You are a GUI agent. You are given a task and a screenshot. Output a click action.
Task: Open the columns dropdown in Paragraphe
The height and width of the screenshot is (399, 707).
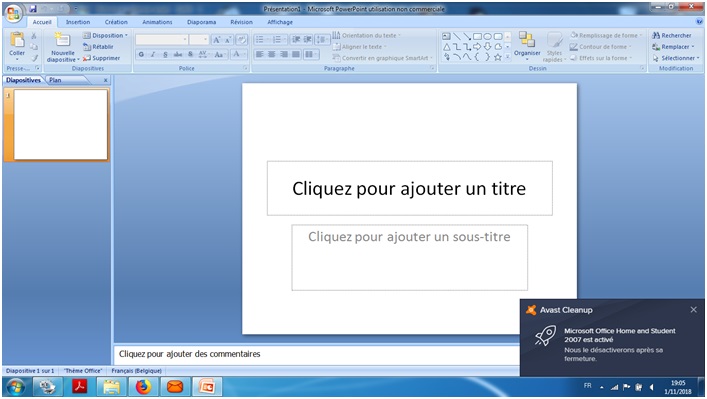[310, 55]
